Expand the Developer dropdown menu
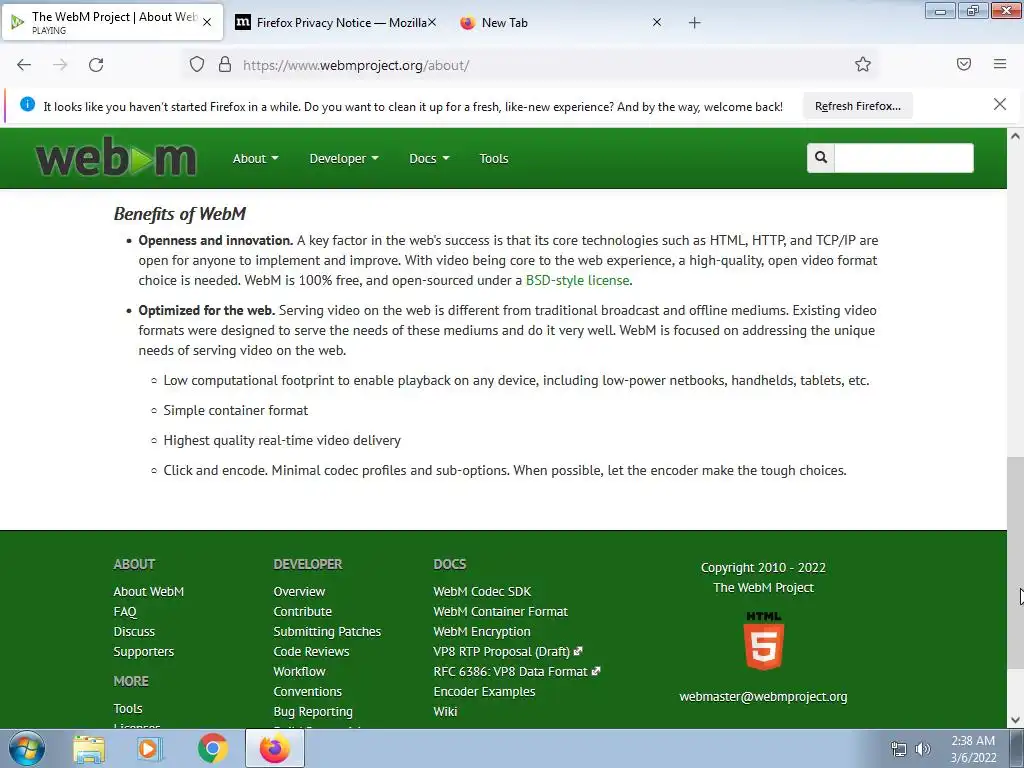Screen dimensions: 1024x768 pyautogui.click(x=344, y=158)
